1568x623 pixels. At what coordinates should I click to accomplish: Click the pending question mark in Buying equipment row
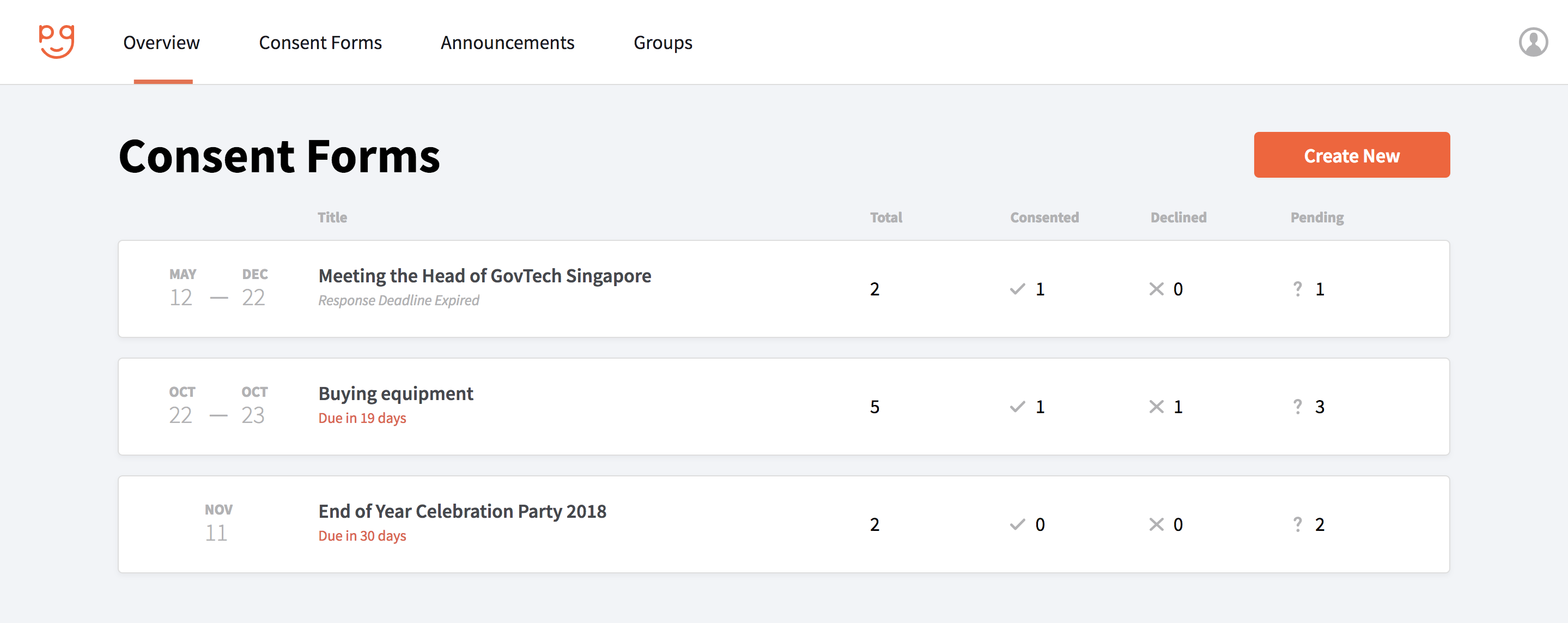(1297, 406)
